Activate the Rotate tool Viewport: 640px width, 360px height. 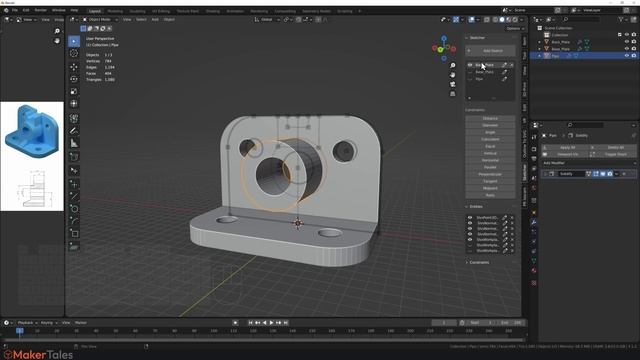pos(74,79)
